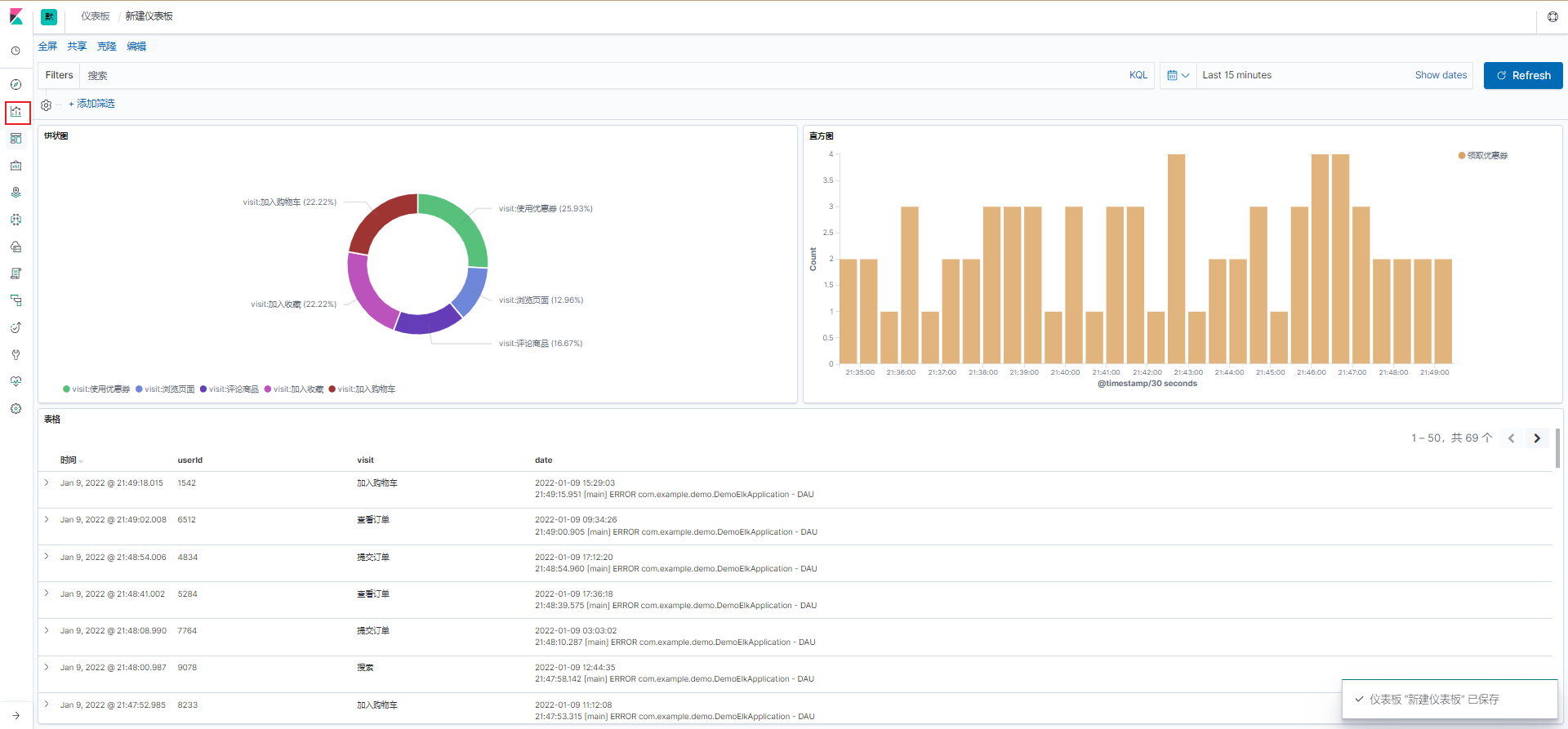Expand row with userId 9078
Image resolution: width=1568 pixels, height=729 pixels.
pyautogui.click(x=47, y=667)
